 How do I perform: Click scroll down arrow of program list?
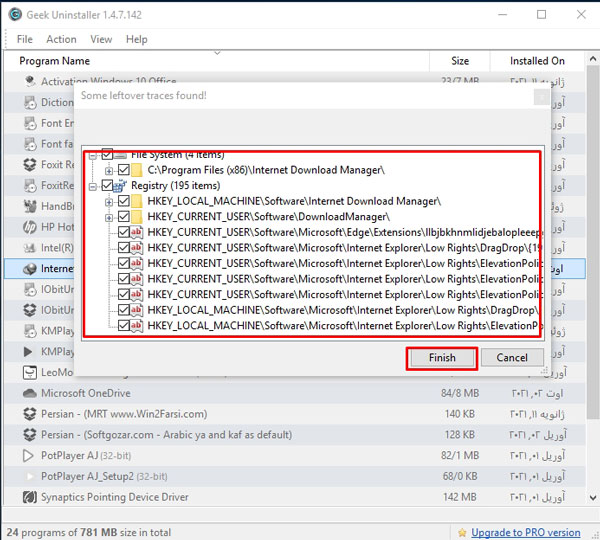click(593, 498)
